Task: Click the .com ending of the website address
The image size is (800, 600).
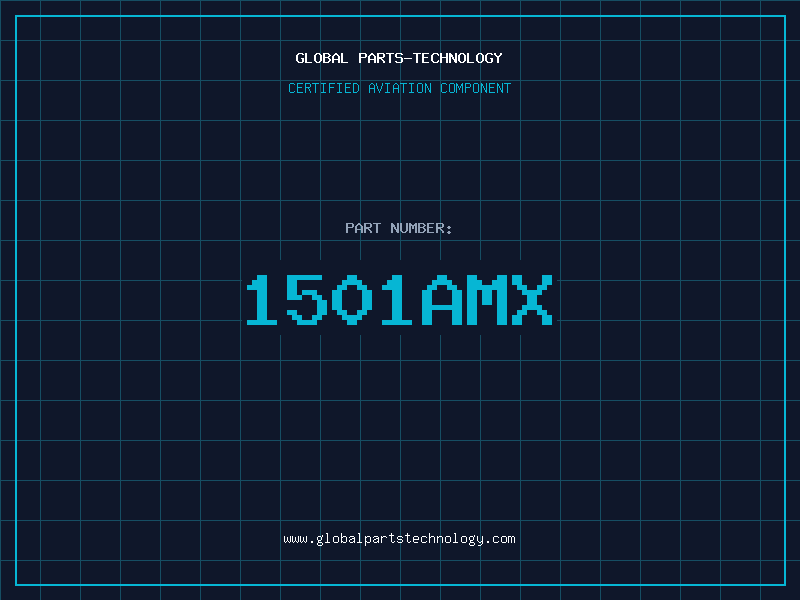Action: pyautogui.click(x=500, y=539)
